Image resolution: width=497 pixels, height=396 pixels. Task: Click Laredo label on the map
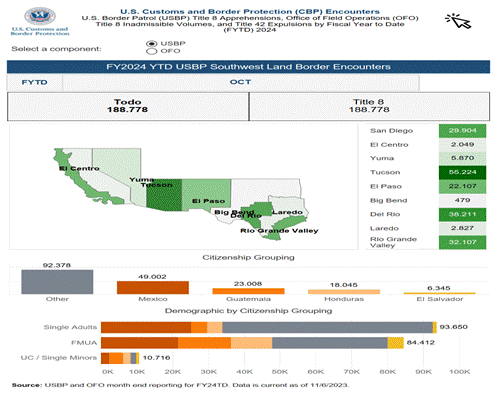pos(287,212)
